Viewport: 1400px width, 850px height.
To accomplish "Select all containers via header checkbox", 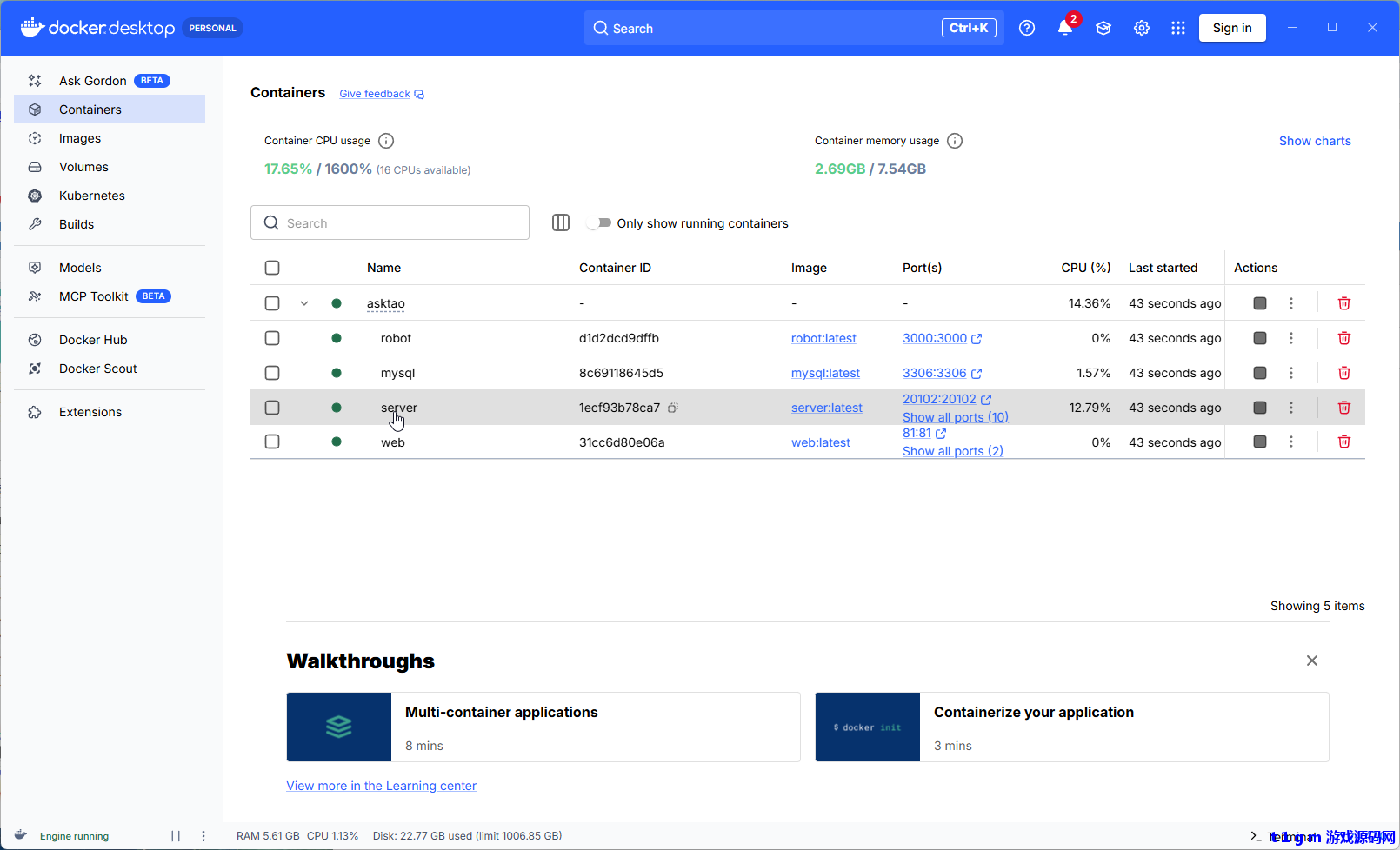I will tap(272, 268).
